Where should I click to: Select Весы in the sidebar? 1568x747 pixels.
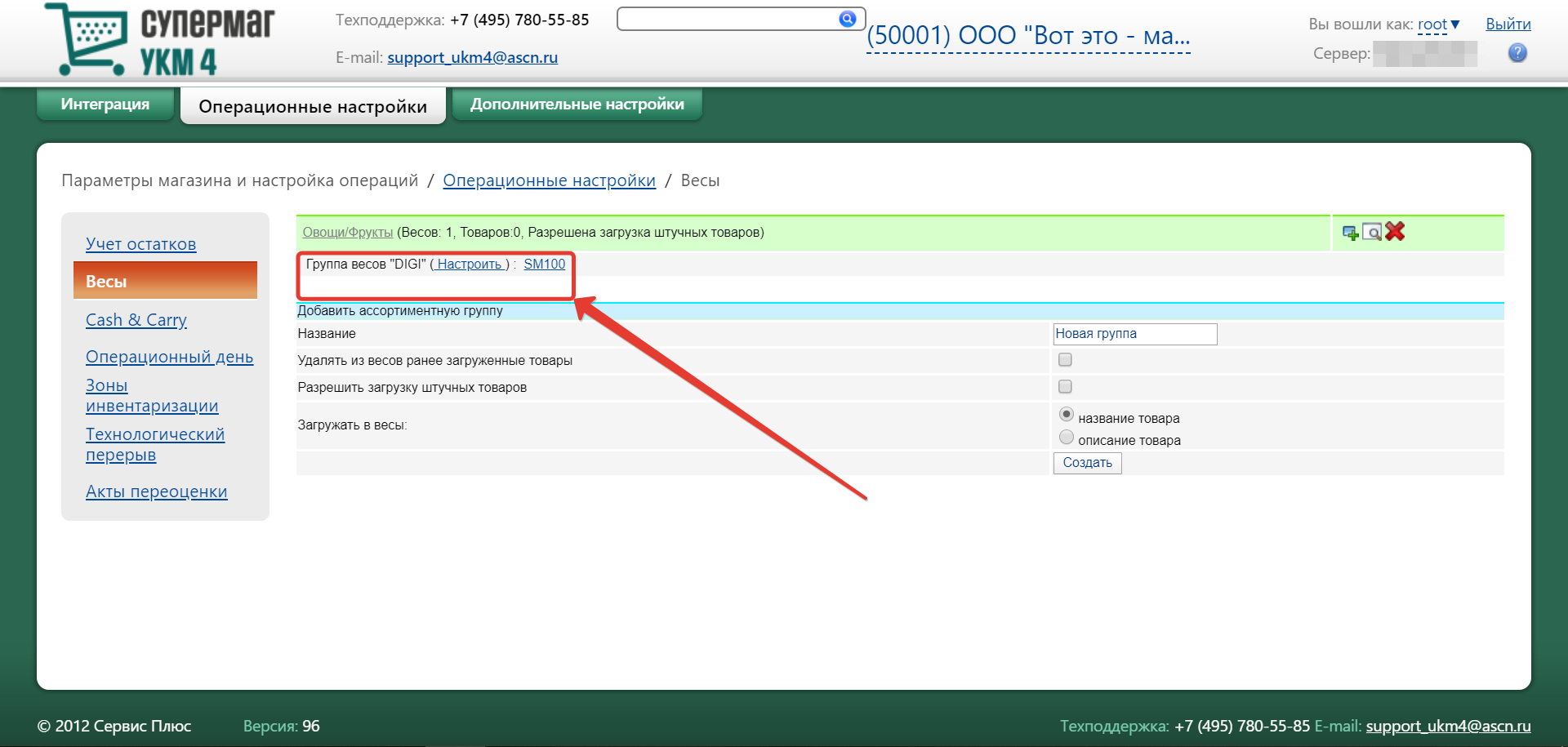click(x=165, y=281)
